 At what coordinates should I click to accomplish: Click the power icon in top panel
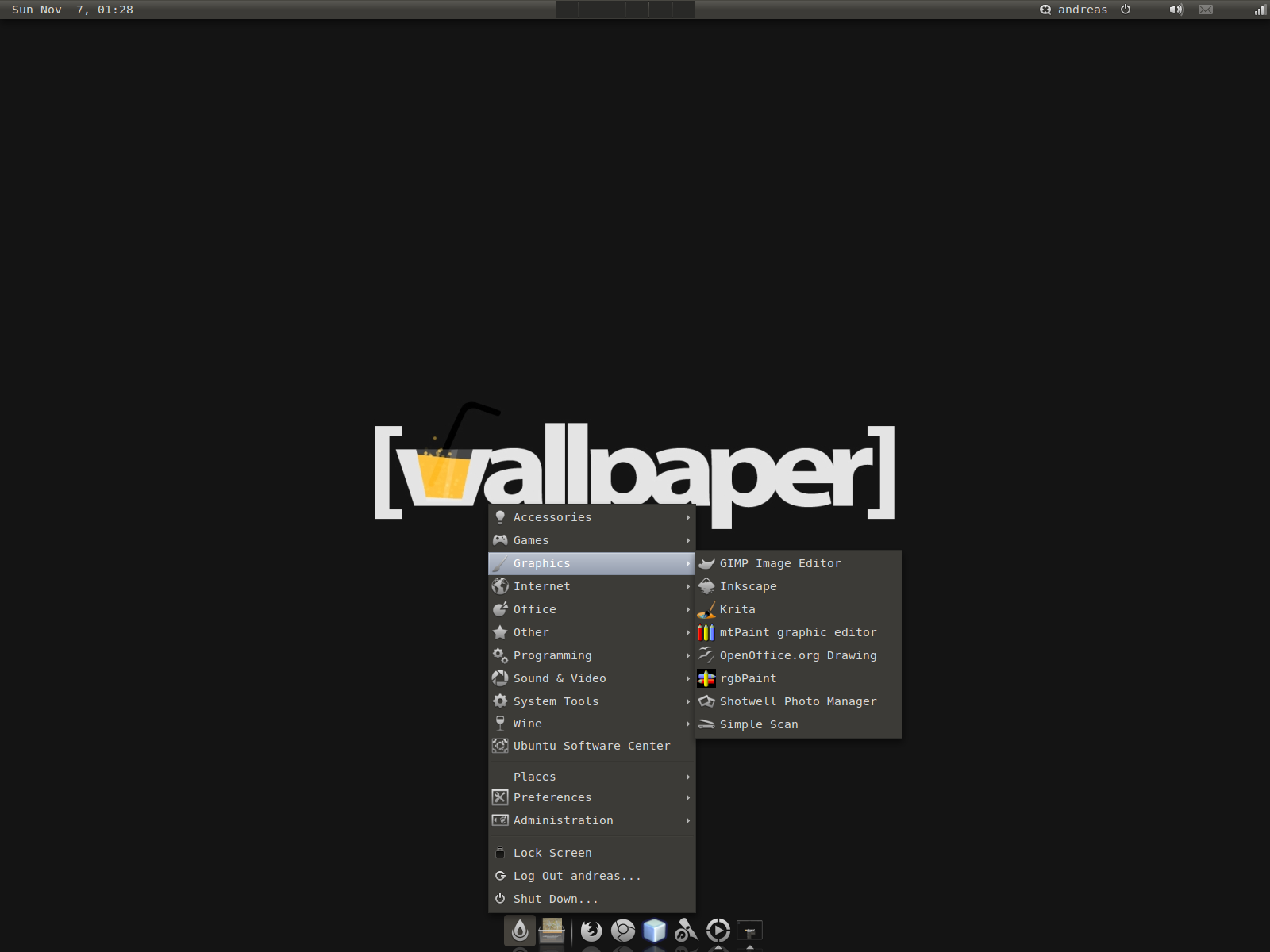click(1126, 10)
